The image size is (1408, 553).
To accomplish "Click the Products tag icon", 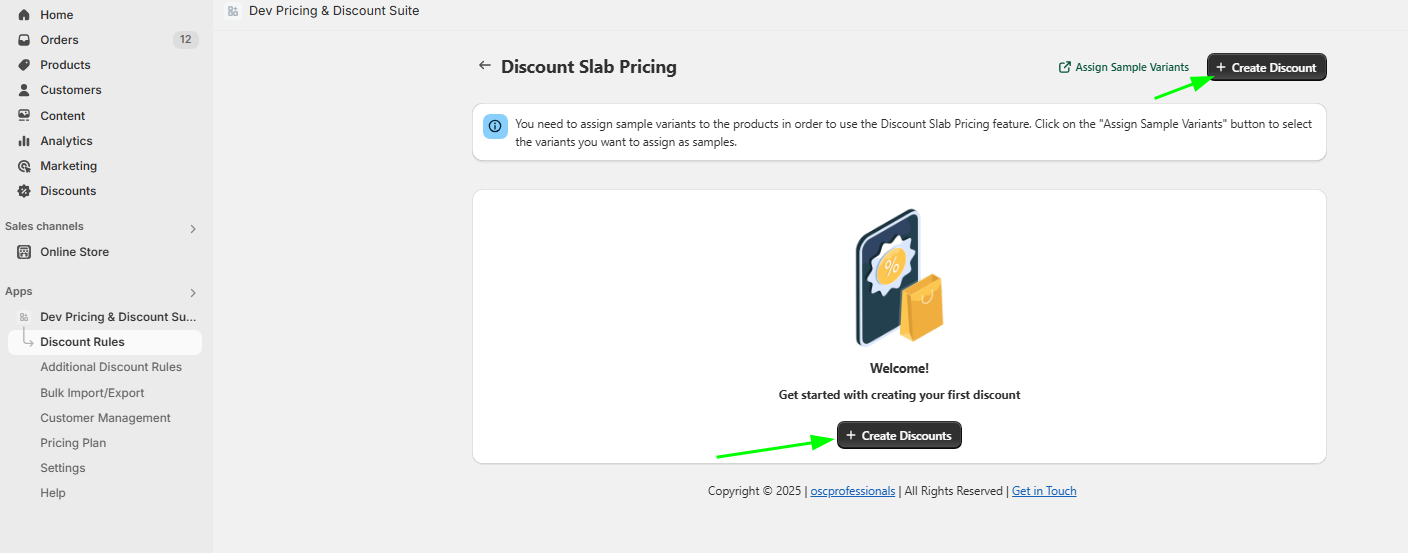I will (24, 65).
